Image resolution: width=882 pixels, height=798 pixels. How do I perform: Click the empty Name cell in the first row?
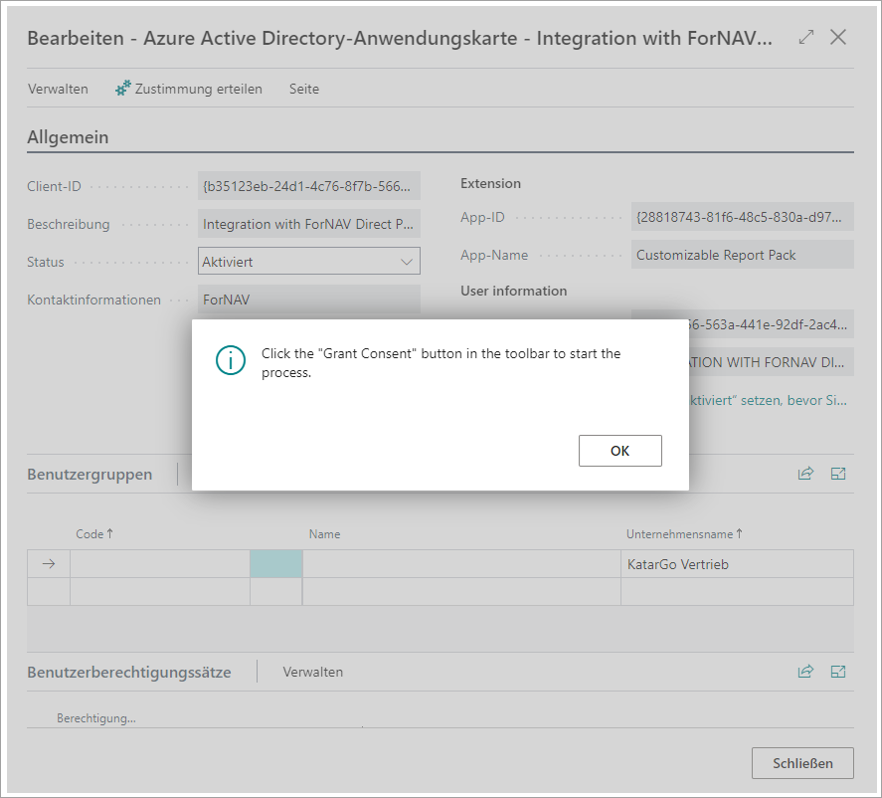[462, 564]
